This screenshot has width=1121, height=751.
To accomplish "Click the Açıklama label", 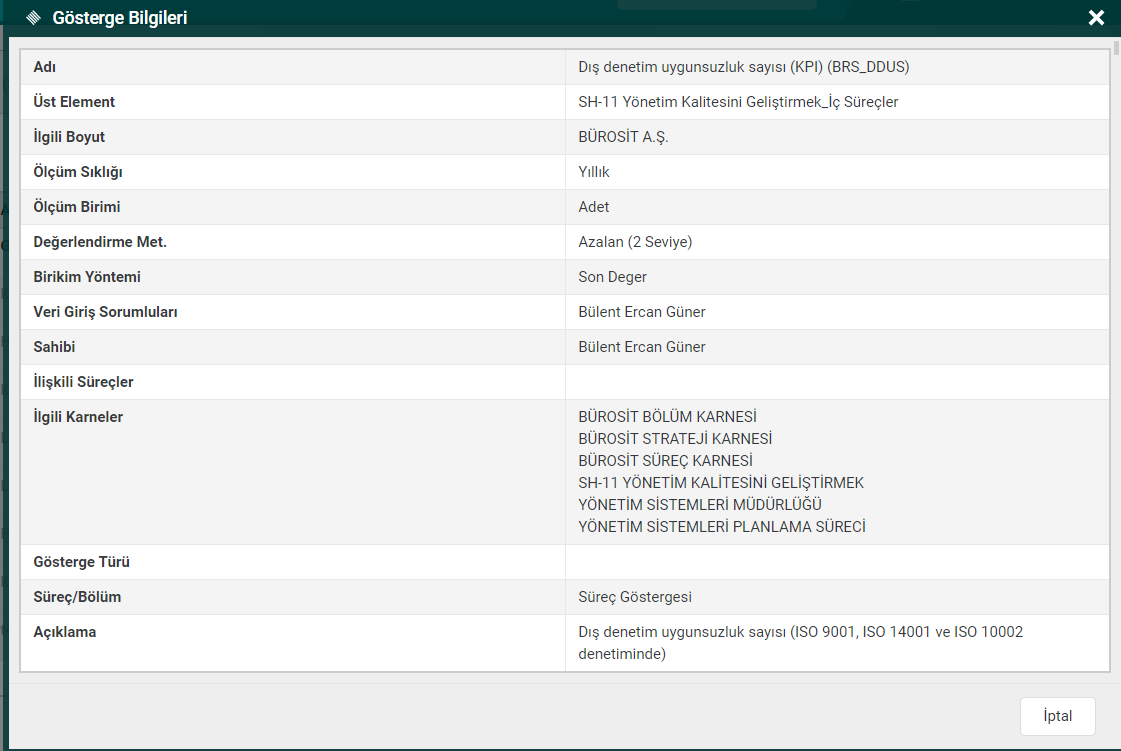I will pyautogui.click(x=64, y=633).
